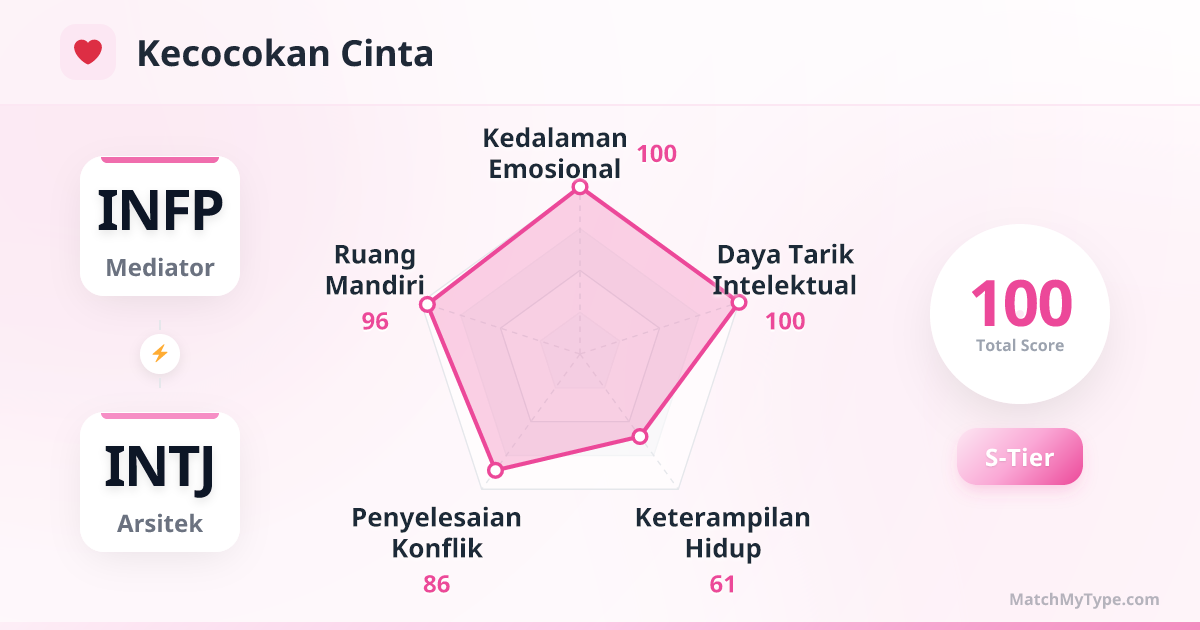Click the Keterampilan Hidup score 61
Viewport: 1200px width, 630px height.
pyautogui.click(x=723, y=584)
